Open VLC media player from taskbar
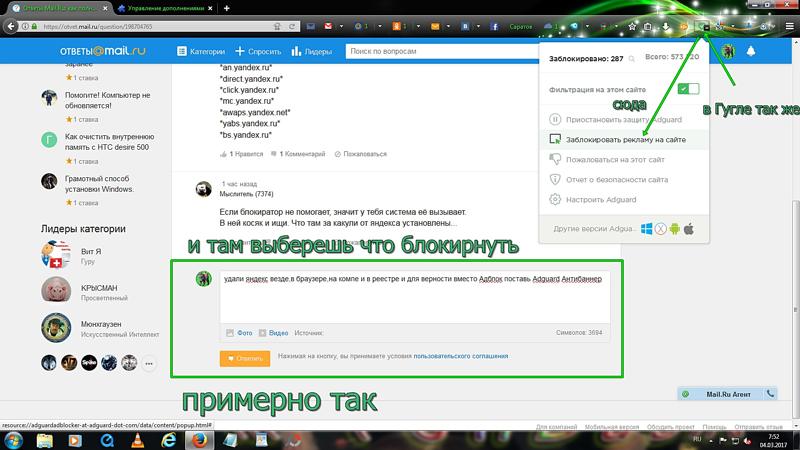Screen dimensions: 800x450 pyautogui.click(x=137, y=440)
